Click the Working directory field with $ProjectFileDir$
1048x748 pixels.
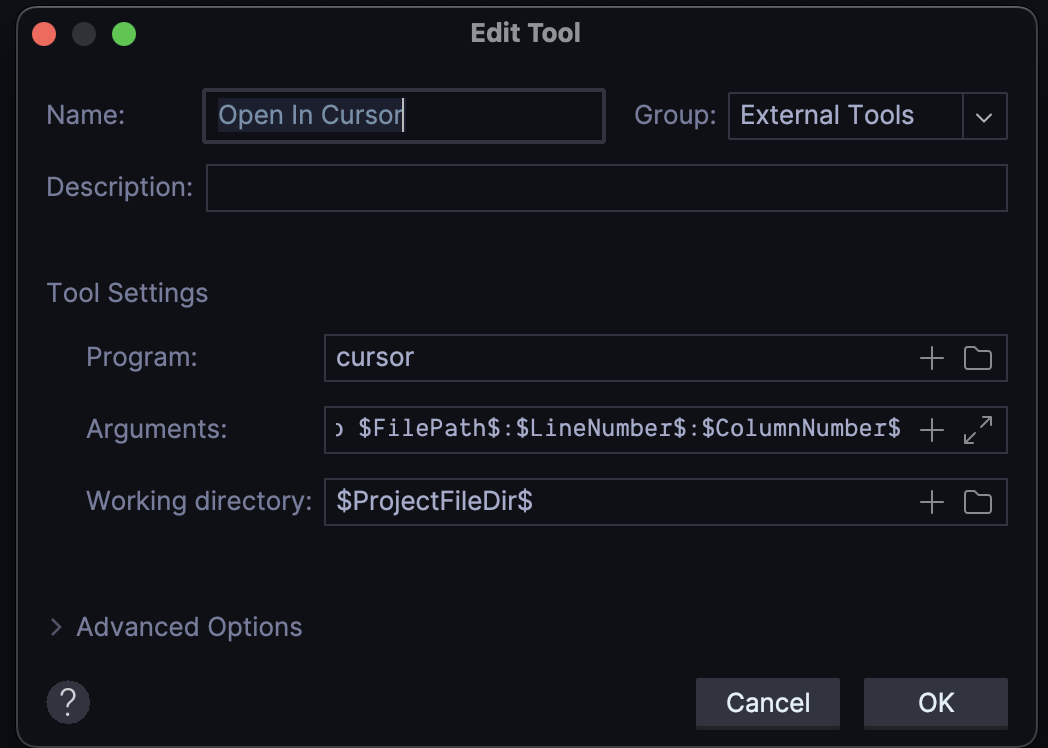coord(615,502)
